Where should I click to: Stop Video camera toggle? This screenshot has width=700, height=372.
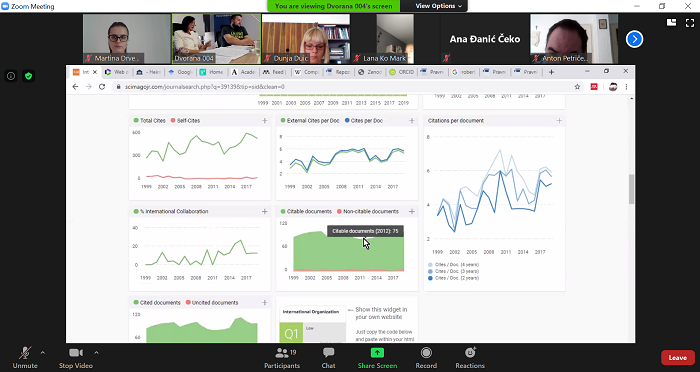pos(76,358)
